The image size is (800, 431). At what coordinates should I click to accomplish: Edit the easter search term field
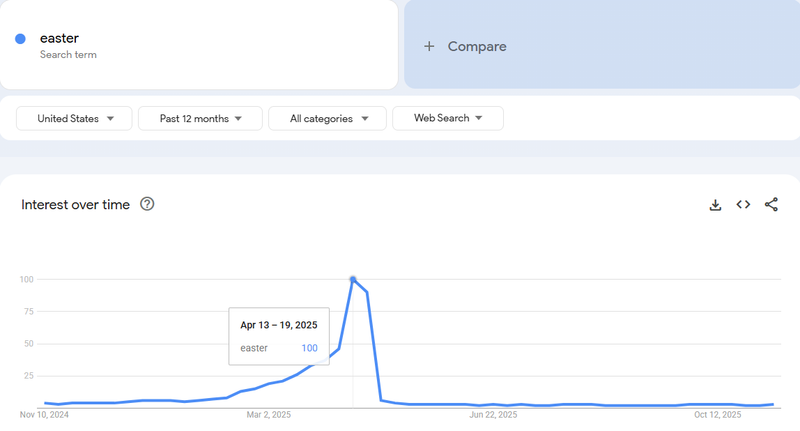tap(199, 44)
